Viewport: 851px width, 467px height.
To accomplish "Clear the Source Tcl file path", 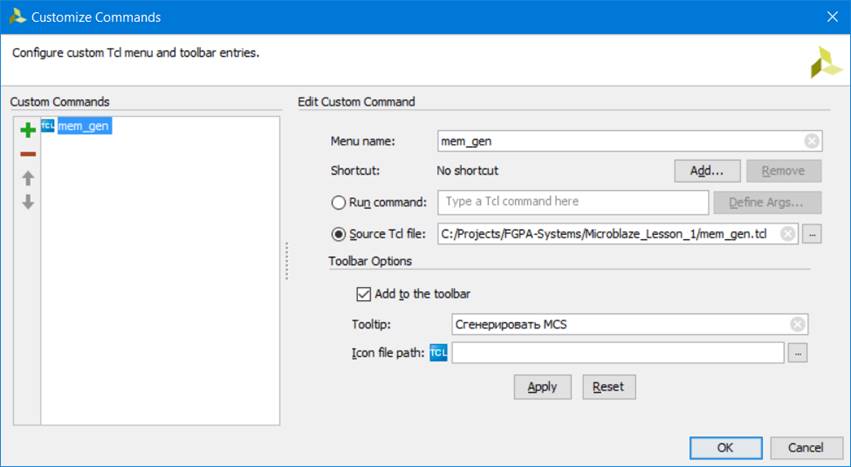I will point(788,234).
